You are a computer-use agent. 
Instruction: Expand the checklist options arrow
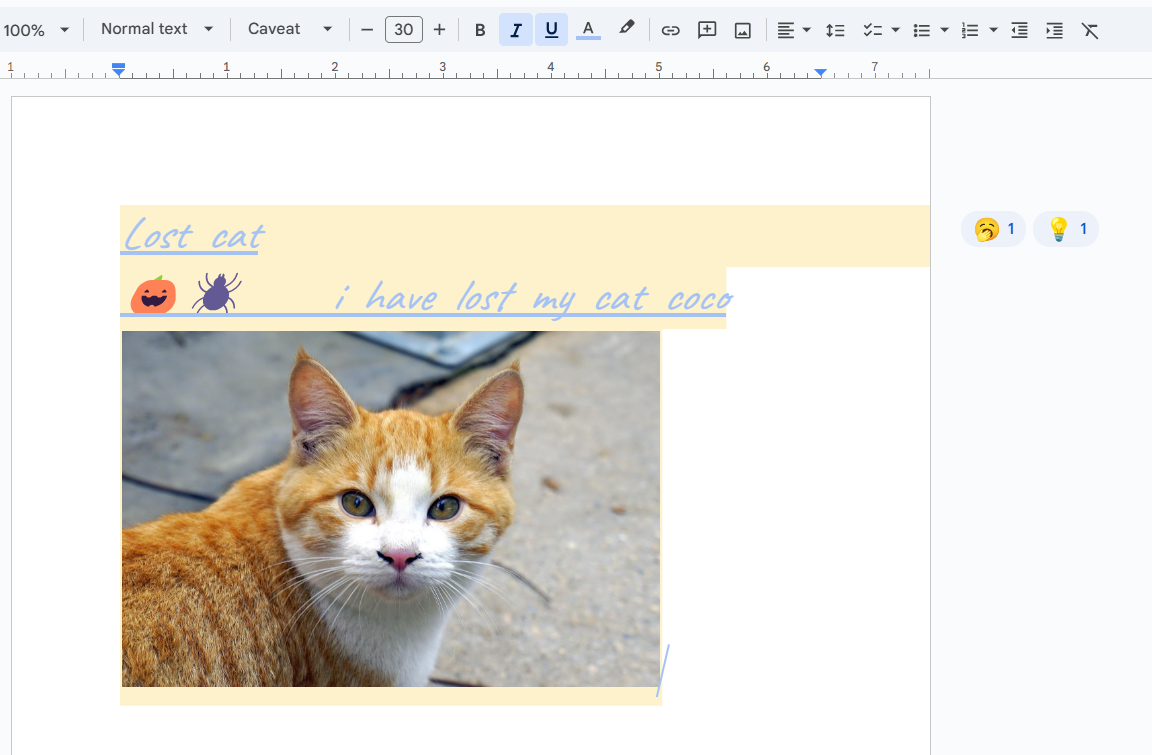coord(896,30)
